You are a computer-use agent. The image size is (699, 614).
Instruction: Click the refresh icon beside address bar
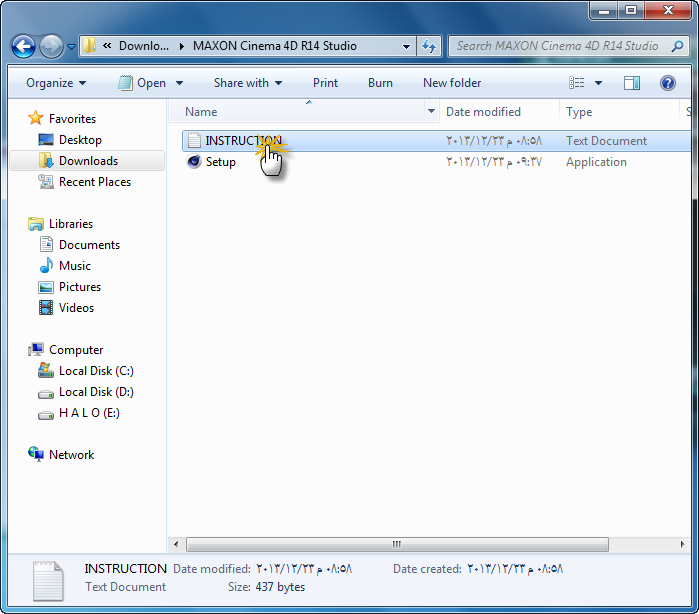[x=430, y=46]
